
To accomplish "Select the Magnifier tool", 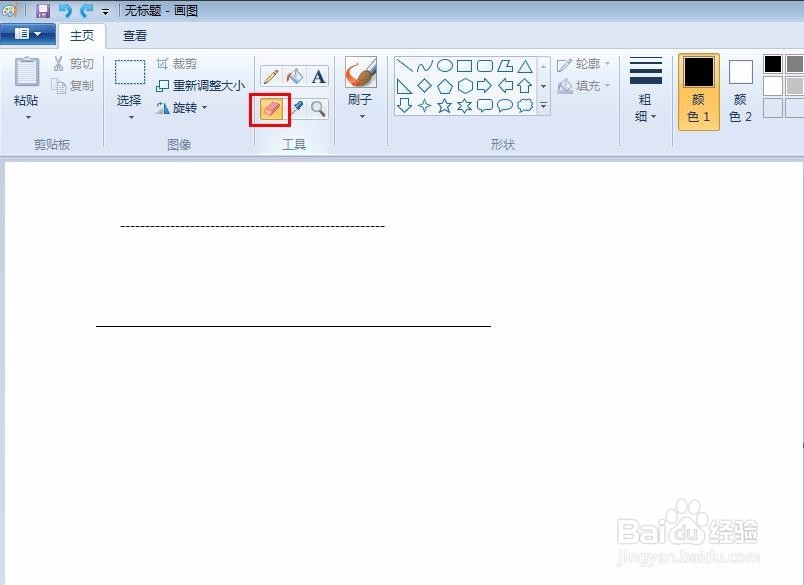I will pos(318,108).
